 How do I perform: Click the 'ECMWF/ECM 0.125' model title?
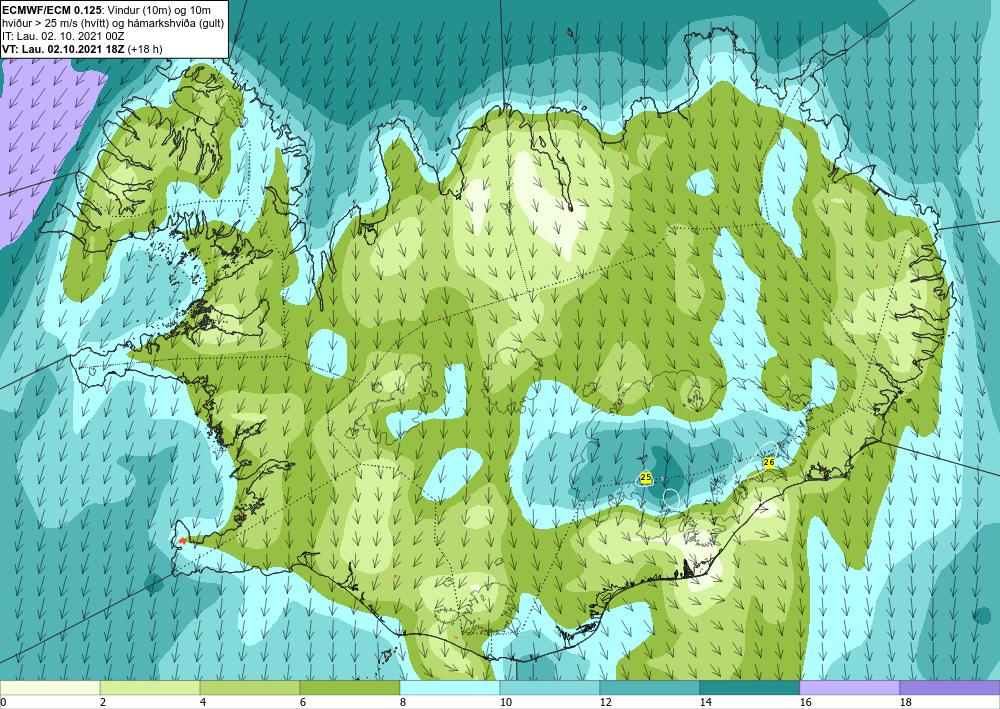pyautogui.click(x=50, y=10)
